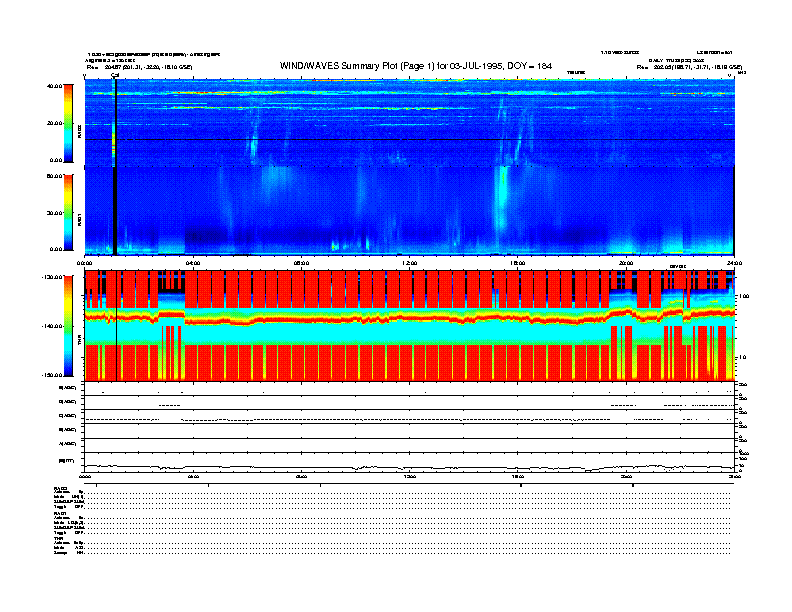792x612 pixels.
Task: Click the black horizontal line across the RAD2 spectrogram
Action: pyautogui.click(x=410, y=139)
